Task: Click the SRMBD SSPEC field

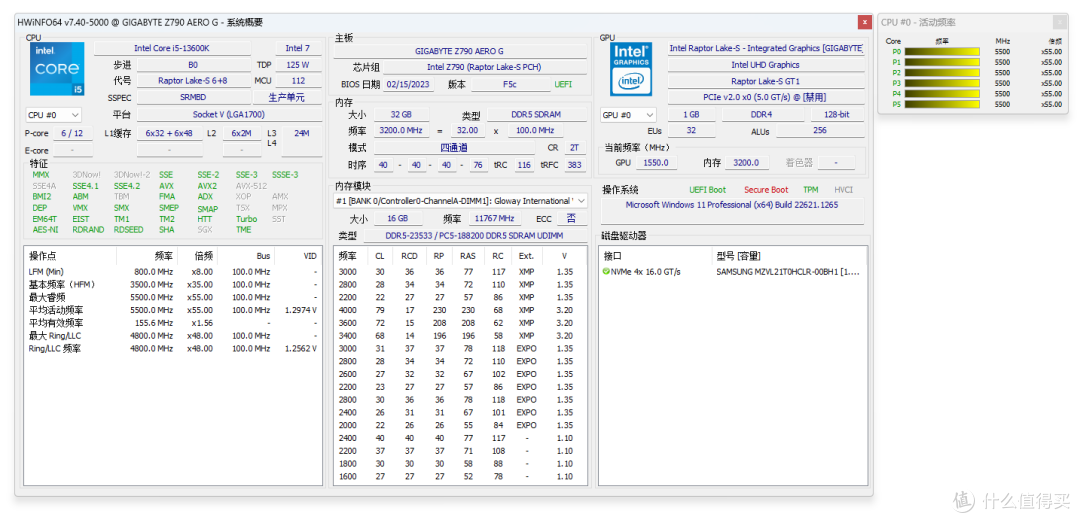Action: 194,98
